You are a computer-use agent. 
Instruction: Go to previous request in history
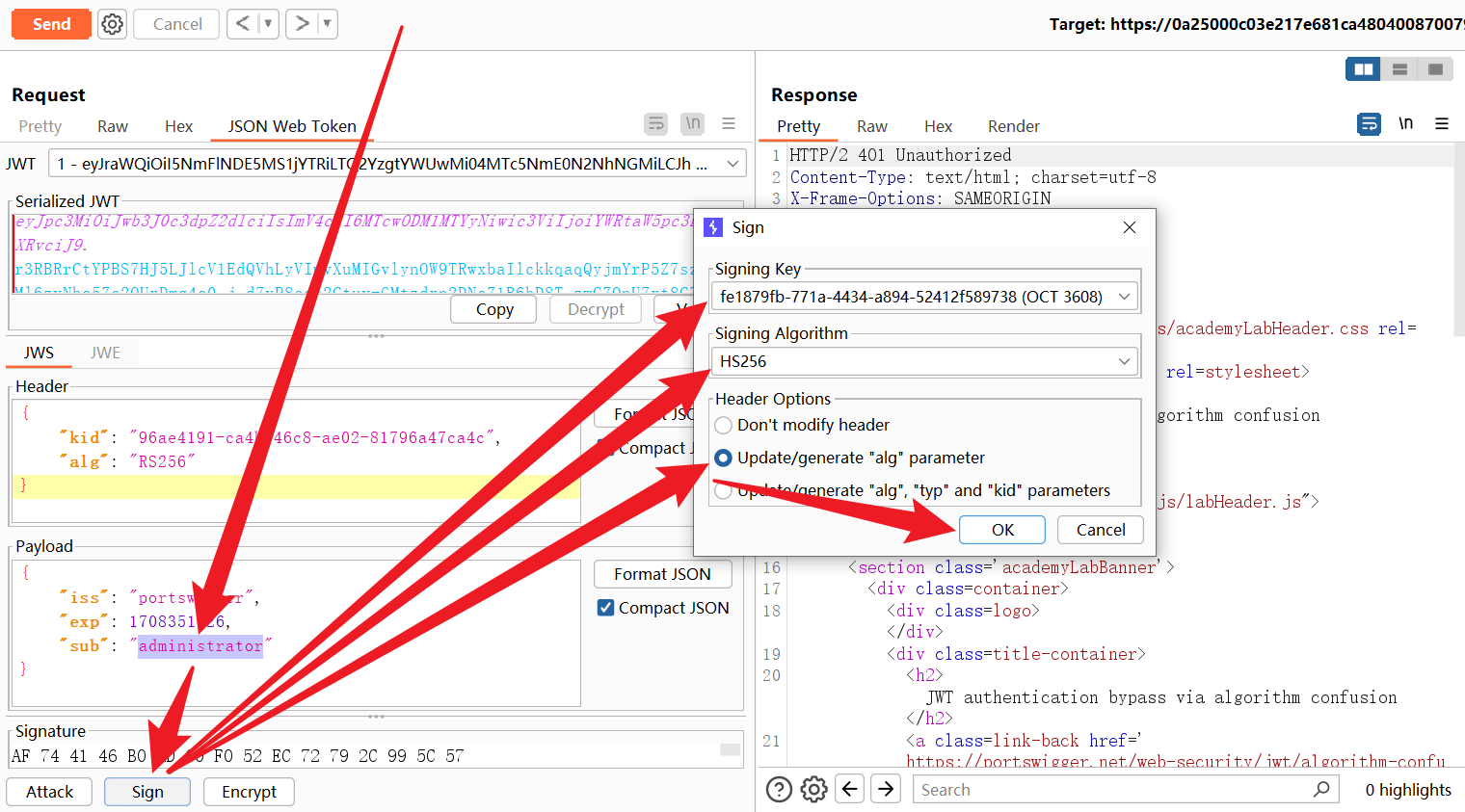tap(243, 24)
